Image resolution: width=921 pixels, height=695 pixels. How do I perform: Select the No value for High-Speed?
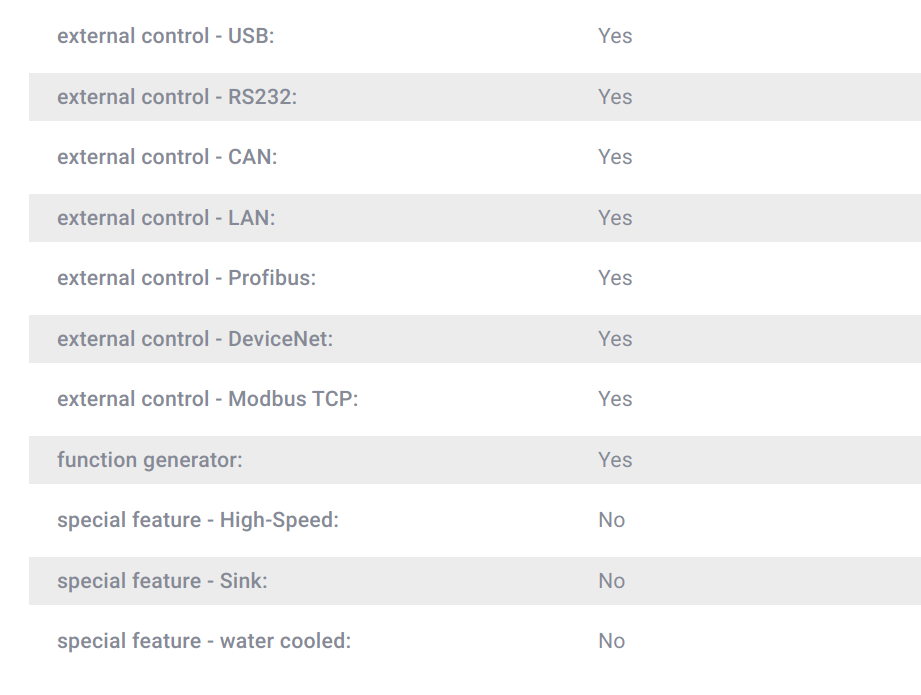611,521
